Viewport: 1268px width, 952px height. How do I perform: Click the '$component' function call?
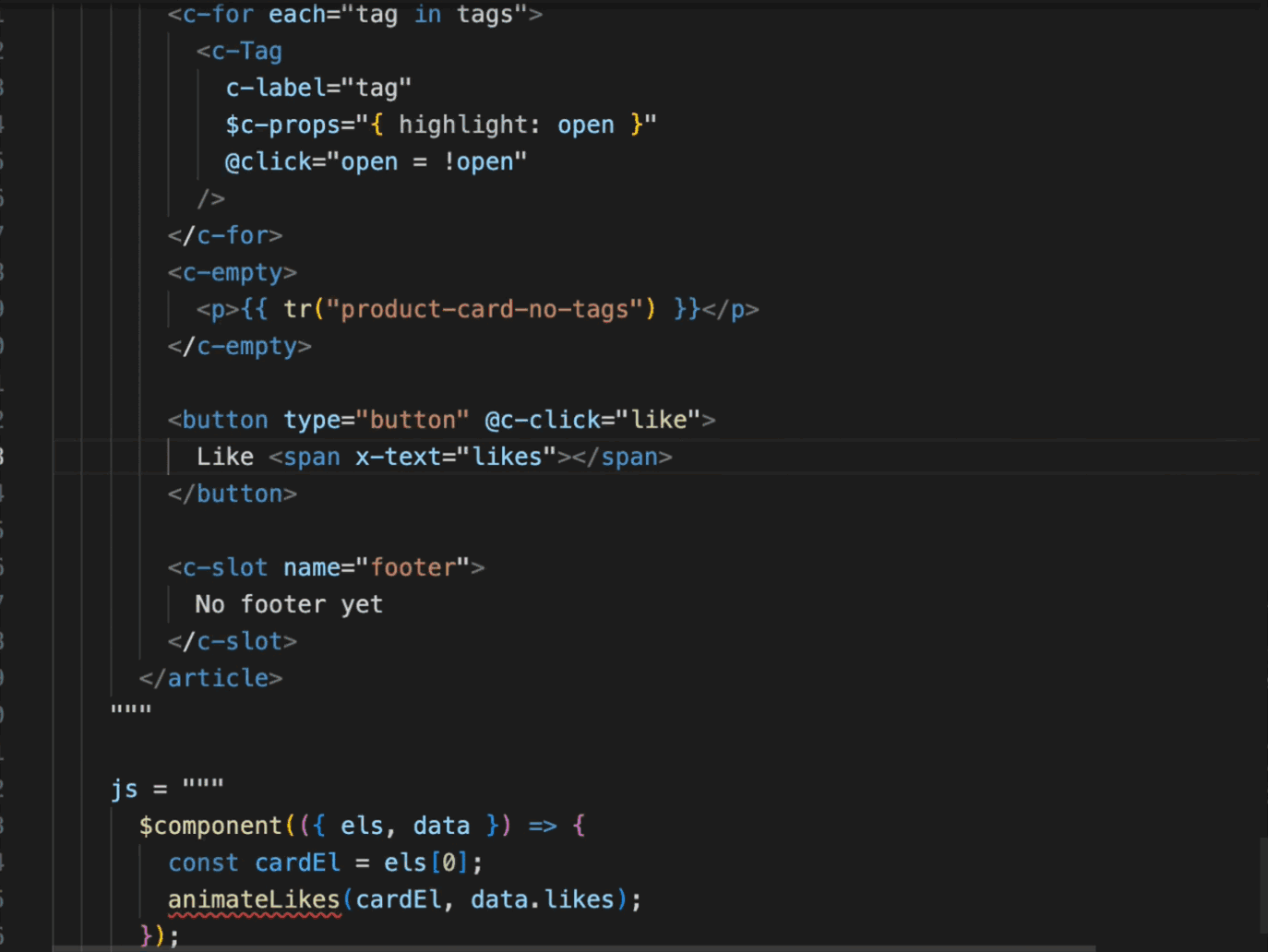[211, 827]
